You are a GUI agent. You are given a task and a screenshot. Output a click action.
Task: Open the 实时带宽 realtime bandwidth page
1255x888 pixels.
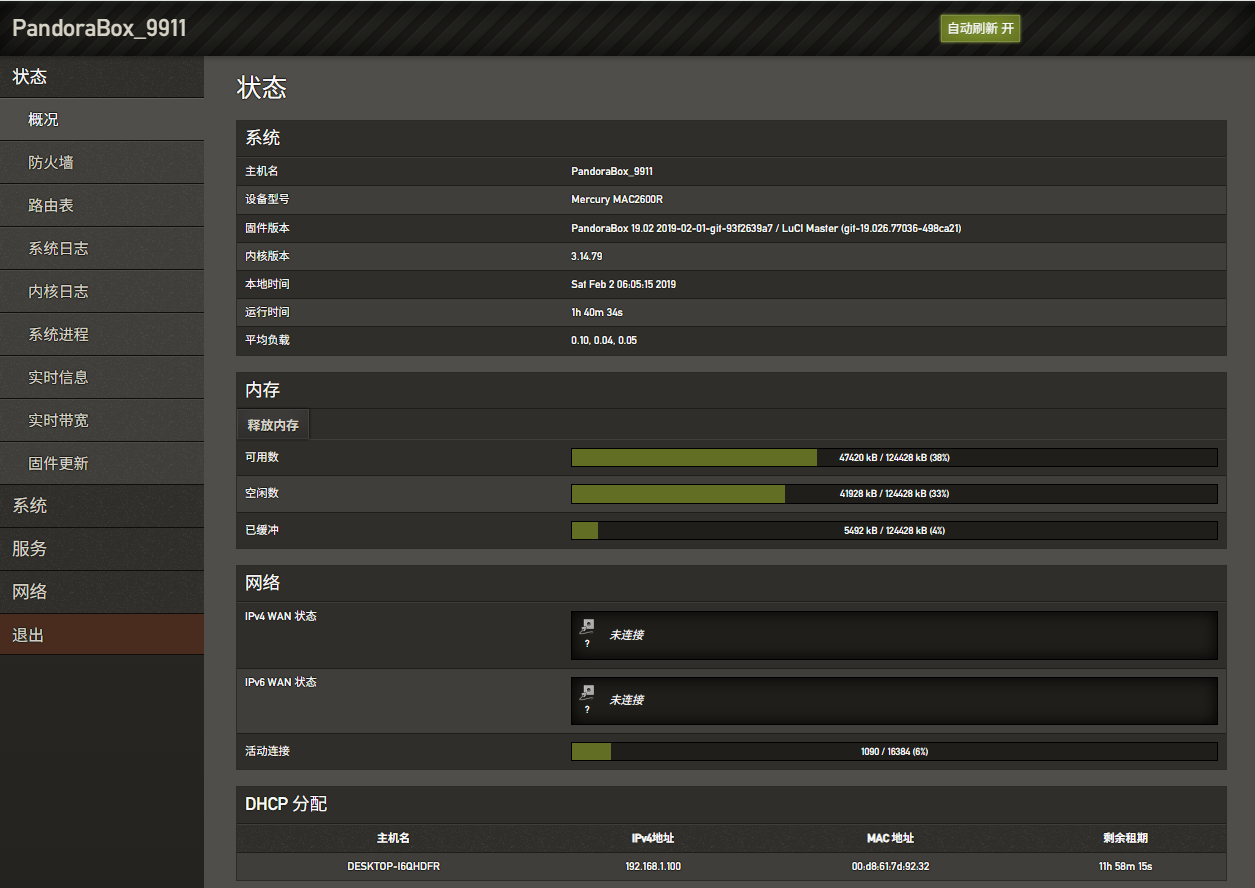pyautogui.click(x=102, y=421)
